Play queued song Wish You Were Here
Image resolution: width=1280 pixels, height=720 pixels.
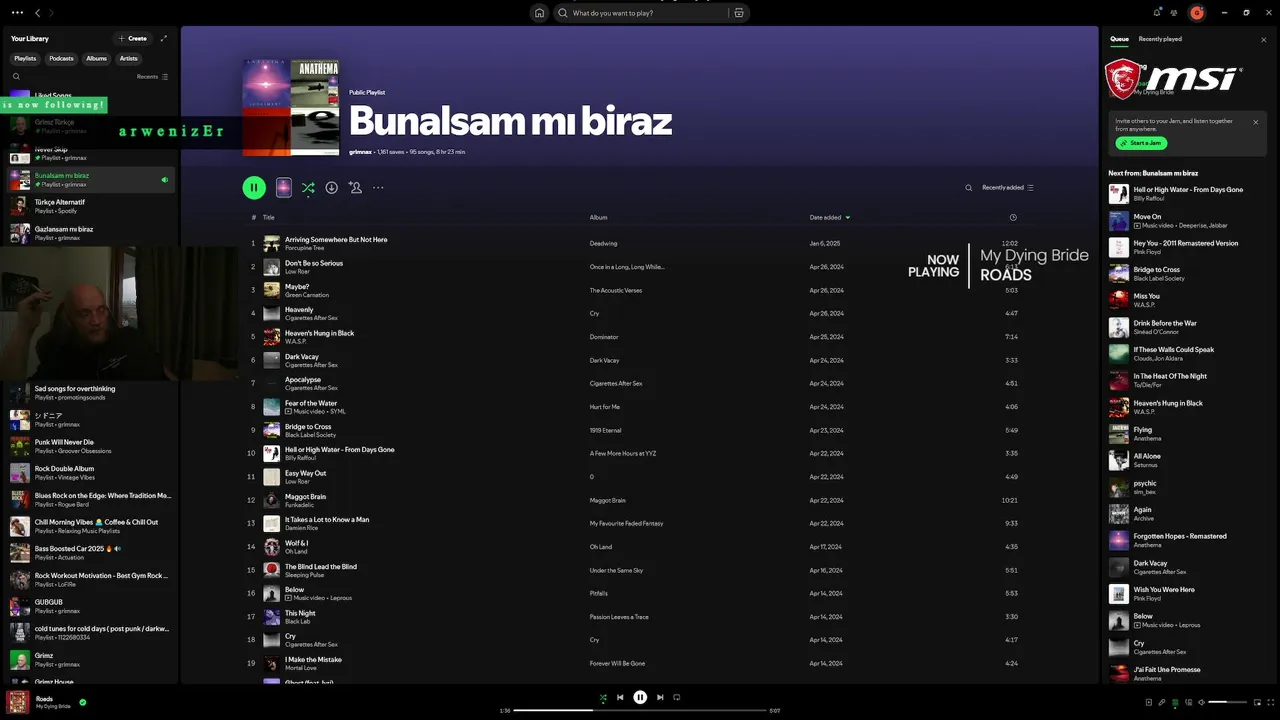(1185, 593)
